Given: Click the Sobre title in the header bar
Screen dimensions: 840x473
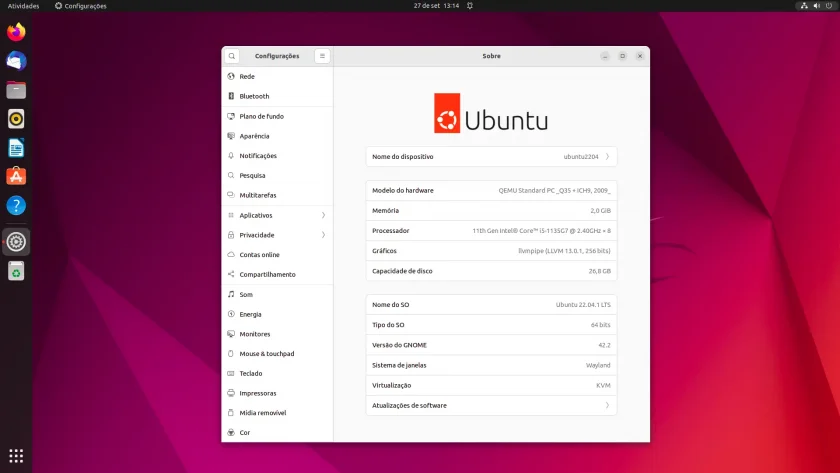Looking at the screenshot, I should point(491,56).
